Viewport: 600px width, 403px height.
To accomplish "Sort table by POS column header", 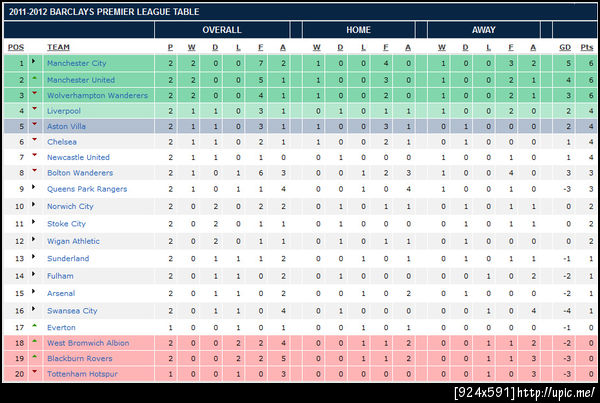I will (16, 47).
